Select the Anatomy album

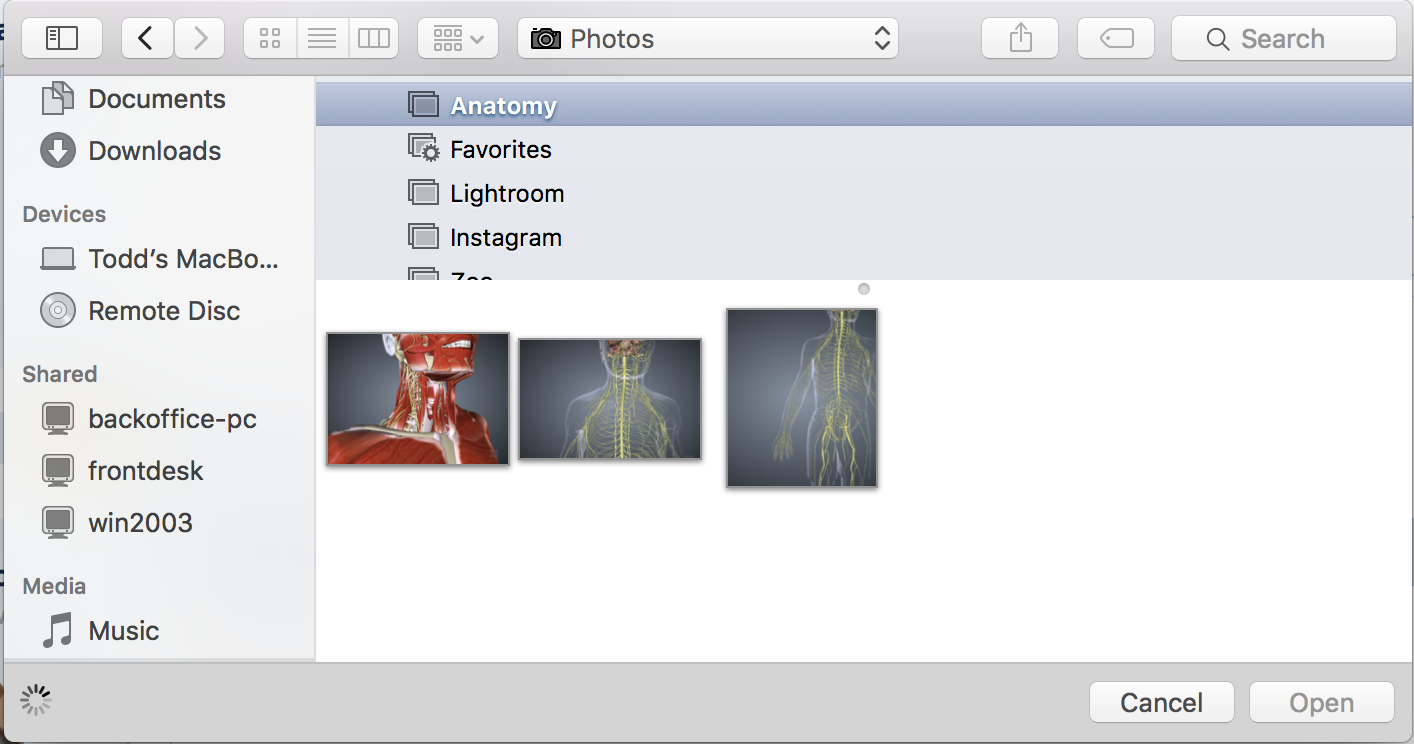click(503, 105)
